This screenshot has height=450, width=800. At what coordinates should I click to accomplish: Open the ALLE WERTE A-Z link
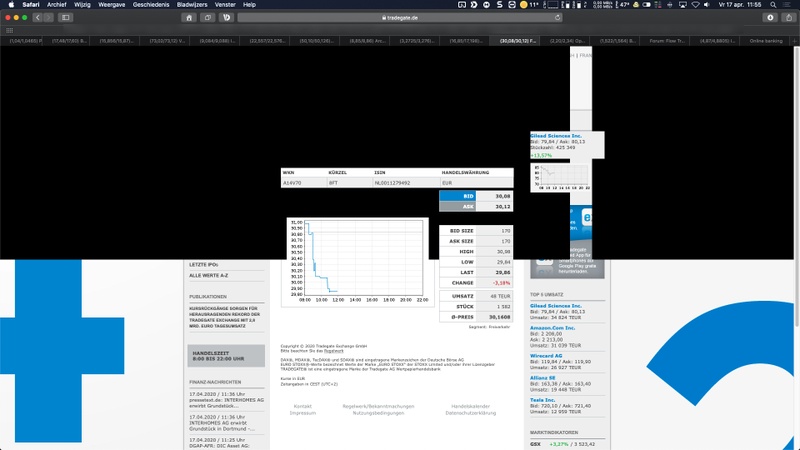[209, 276]
